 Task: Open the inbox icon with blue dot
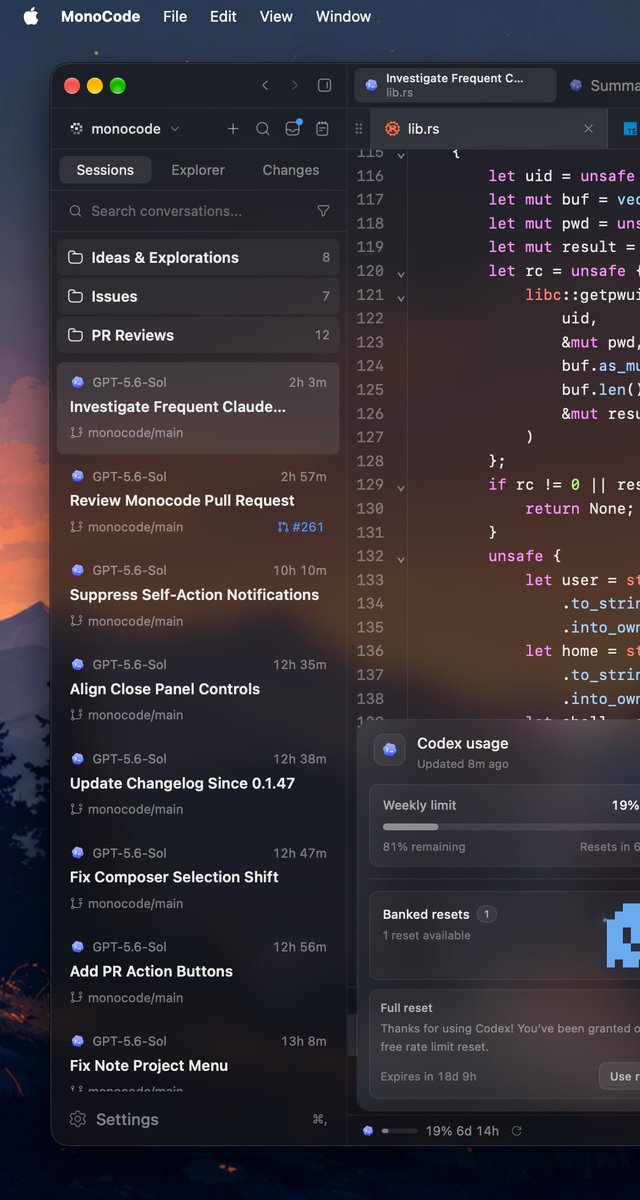tap(293, 128)
